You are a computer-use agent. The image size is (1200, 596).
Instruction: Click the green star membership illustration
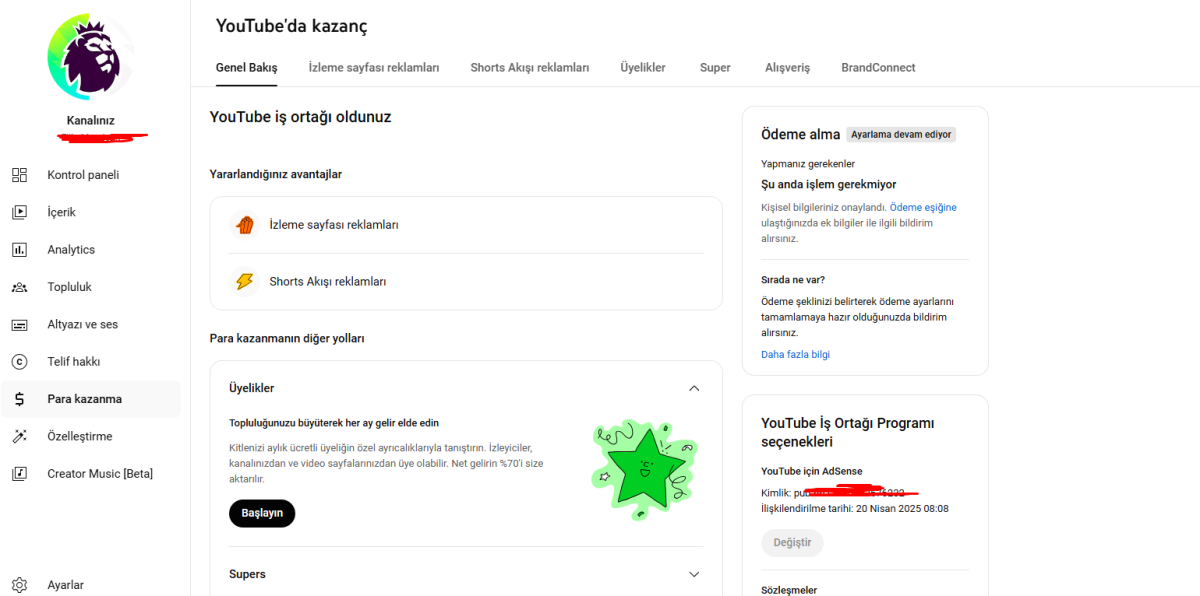tap(643, 468)
